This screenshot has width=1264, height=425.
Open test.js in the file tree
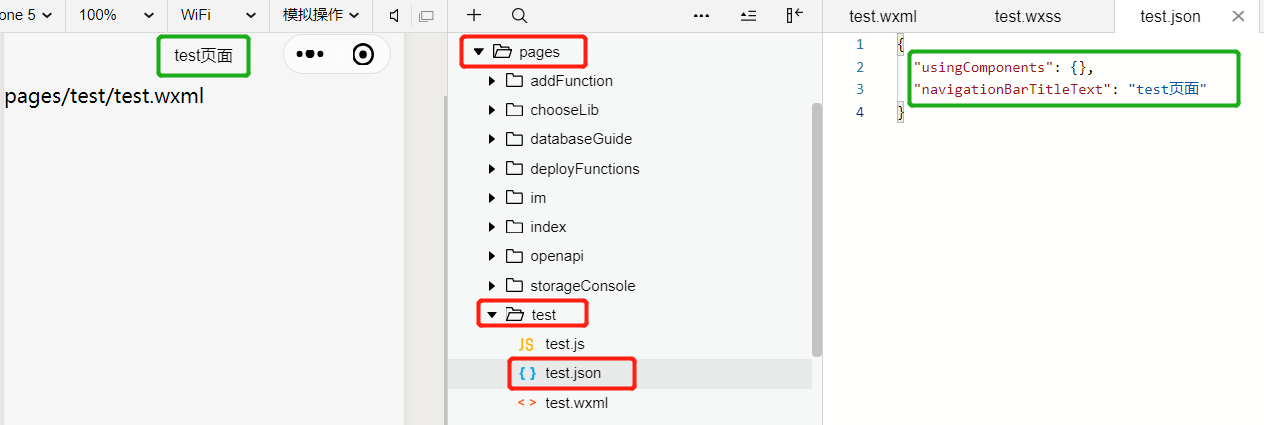(x=565, y=344)
